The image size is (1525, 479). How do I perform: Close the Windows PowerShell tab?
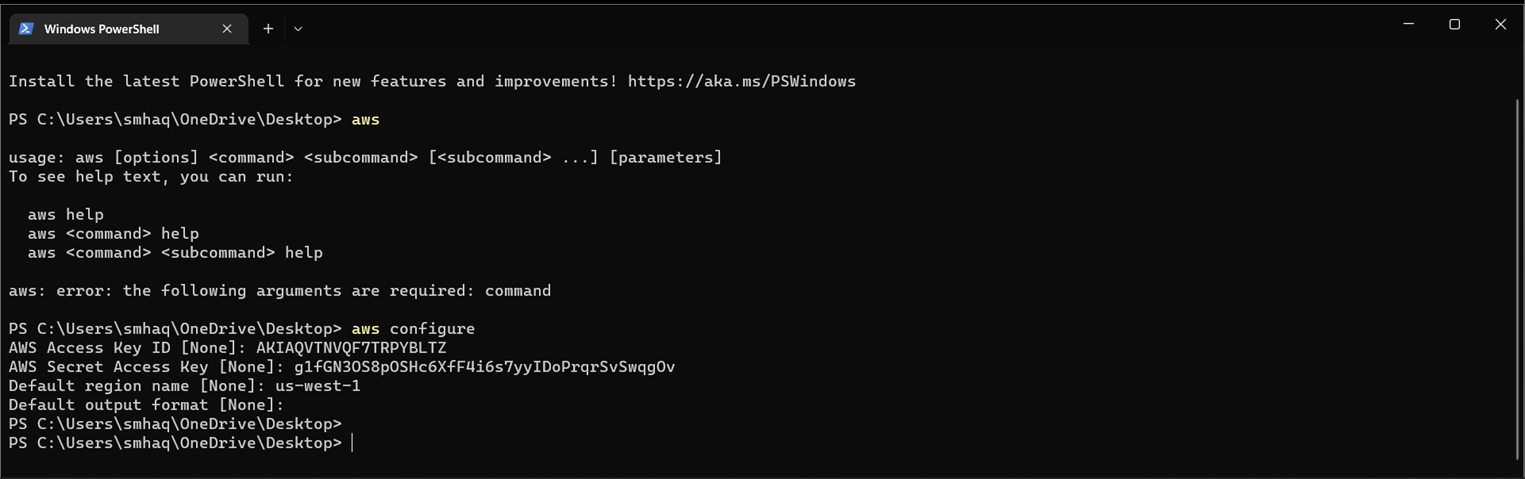(x=227, y=29)
